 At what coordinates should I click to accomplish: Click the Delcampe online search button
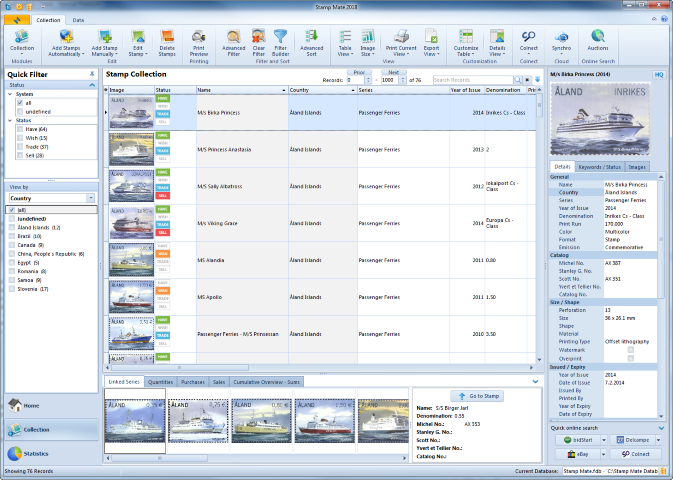click(x=633, y=440)
